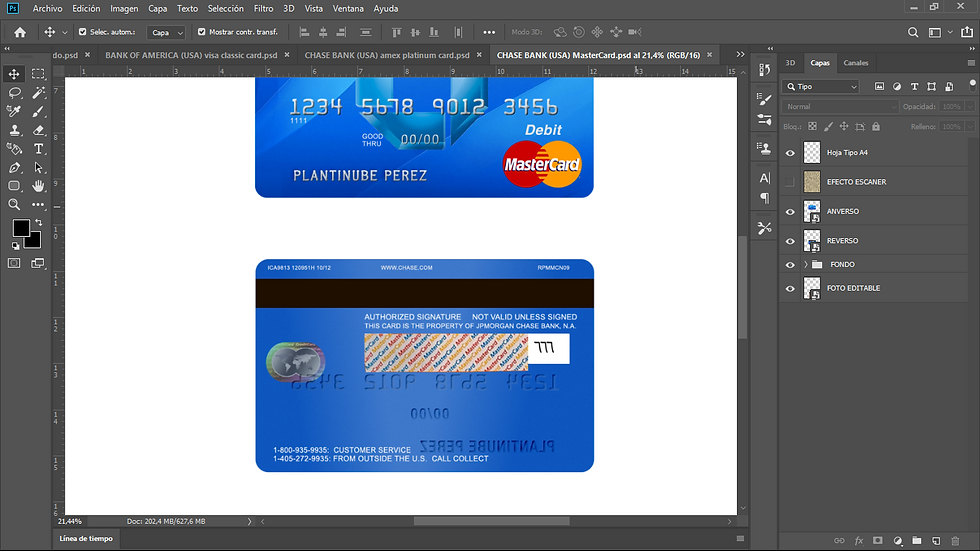The image size is (980, 551).
Task: Open the Tipo layer filter dropdown
Action: click(821, 86)
